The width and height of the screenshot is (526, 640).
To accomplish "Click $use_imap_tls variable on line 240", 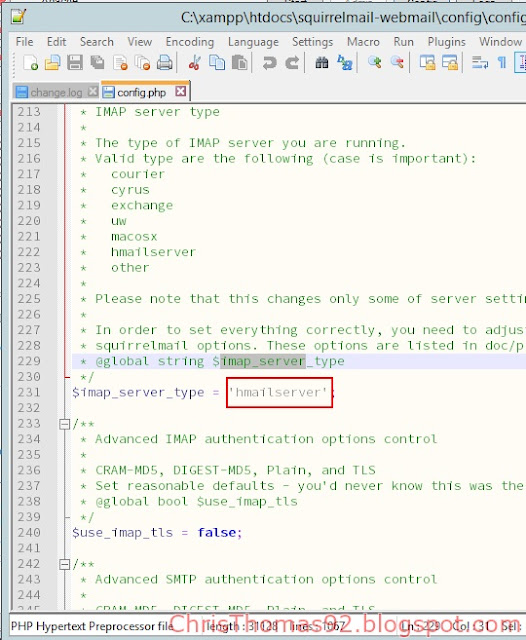I will pyautogui.click(x=122, y=533).
